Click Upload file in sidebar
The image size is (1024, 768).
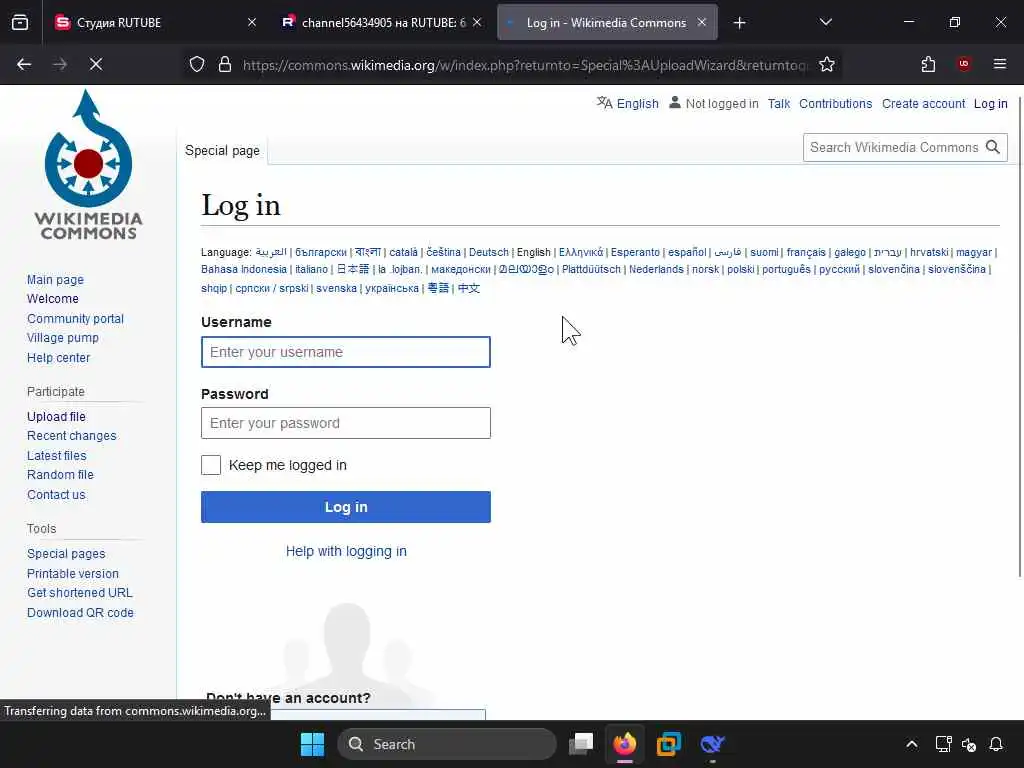click(56, 417)
